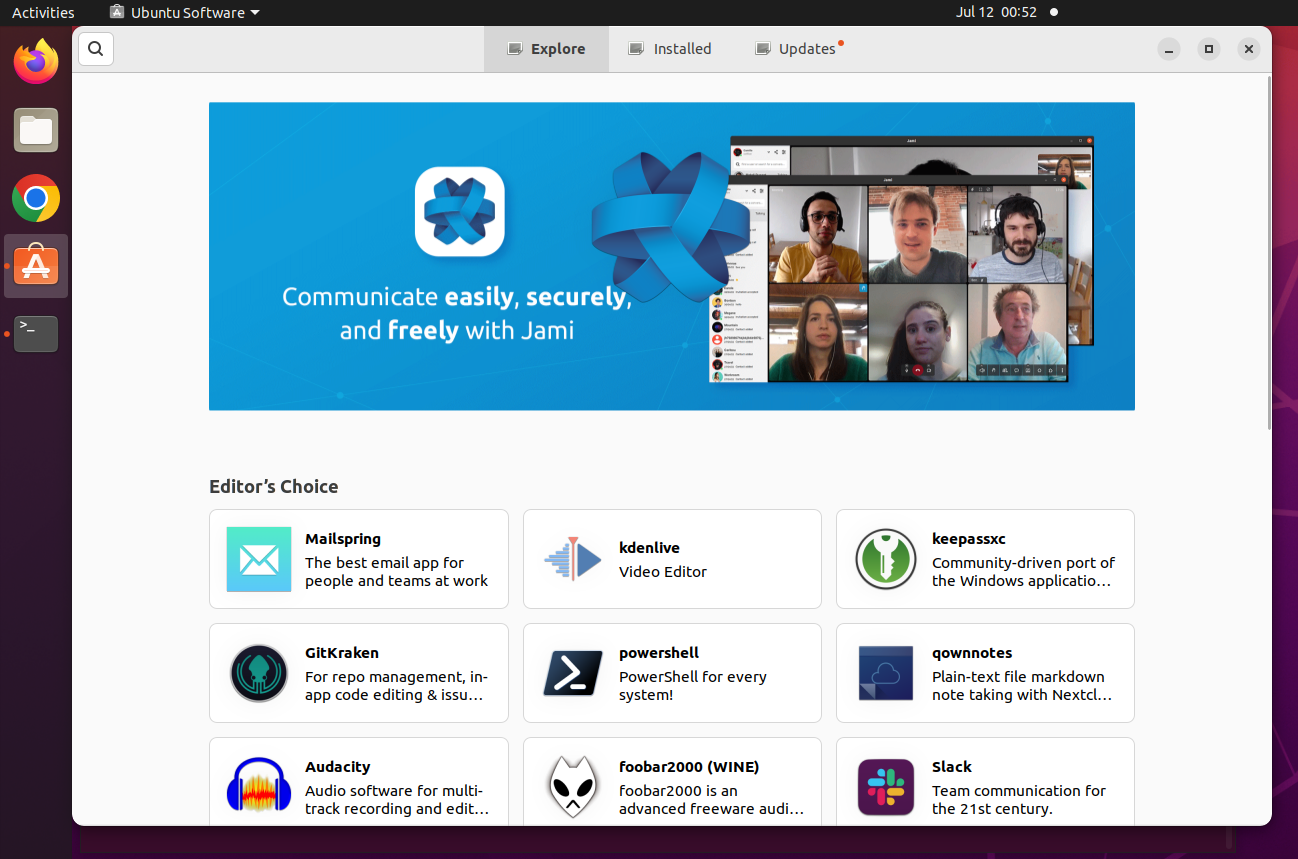
Task: Open the search magnifier button
Action: click(x=96, y=48)
